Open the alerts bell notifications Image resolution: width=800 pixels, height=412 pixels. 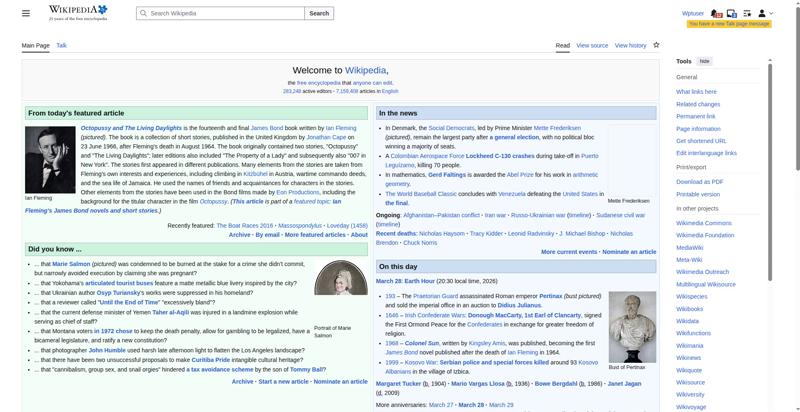(717, 13)
